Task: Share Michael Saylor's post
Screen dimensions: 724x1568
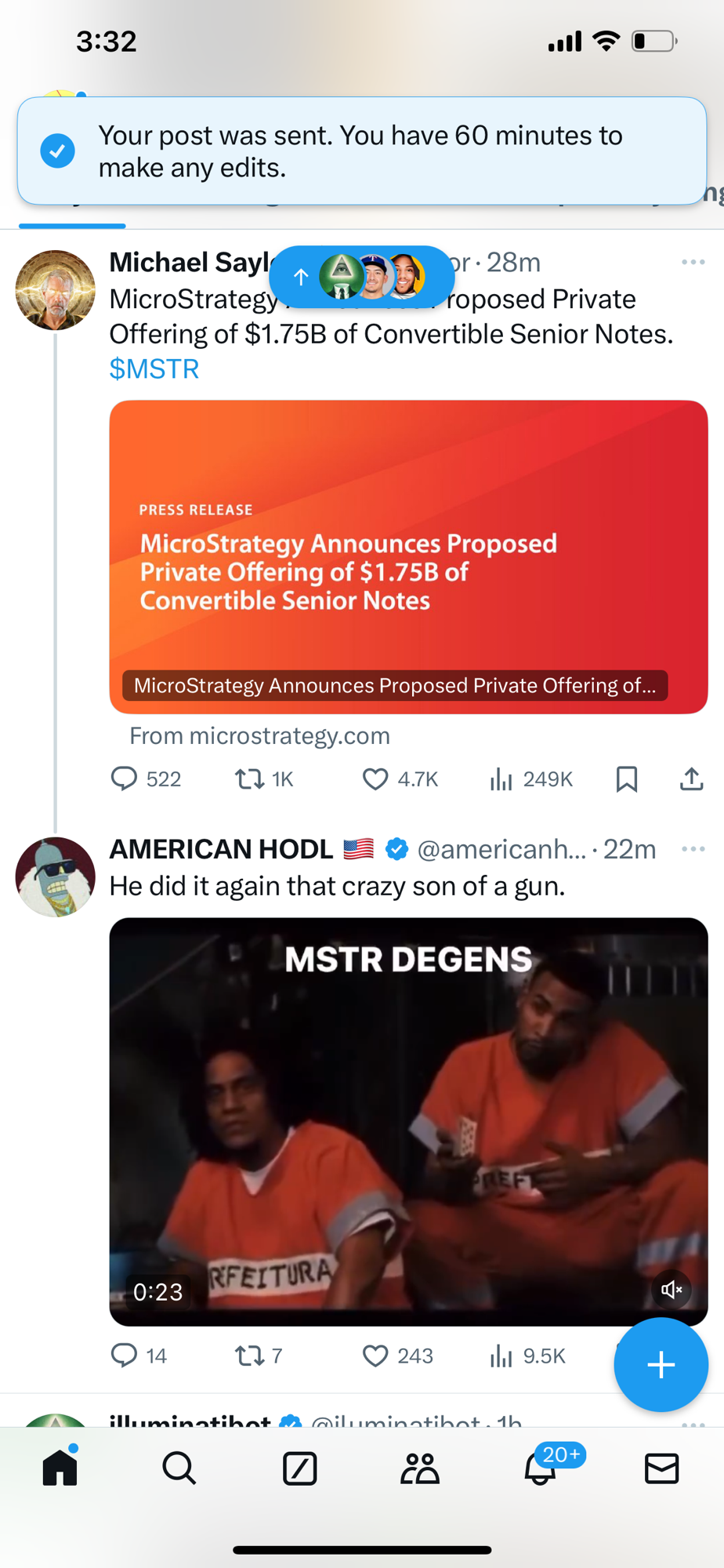Action: click(691, 779)
